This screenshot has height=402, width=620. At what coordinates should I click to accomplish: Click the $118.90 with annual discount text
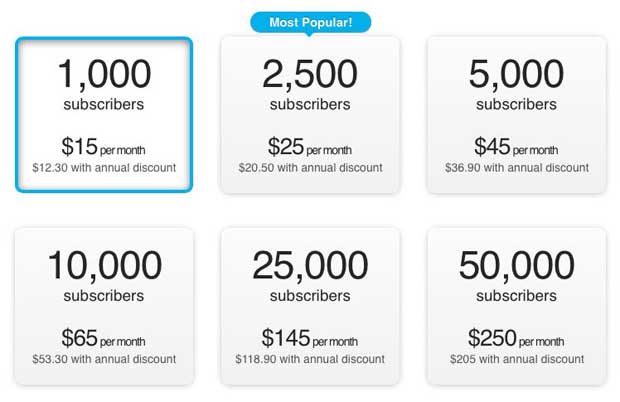pyautogui.click(x=310, y=358)
